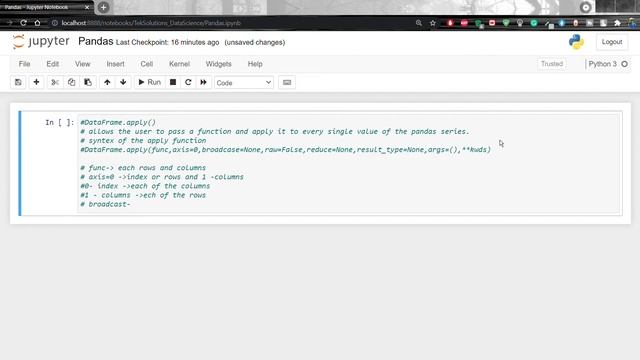
Task: Click the circular record icon in title bar
Action: 585,7
